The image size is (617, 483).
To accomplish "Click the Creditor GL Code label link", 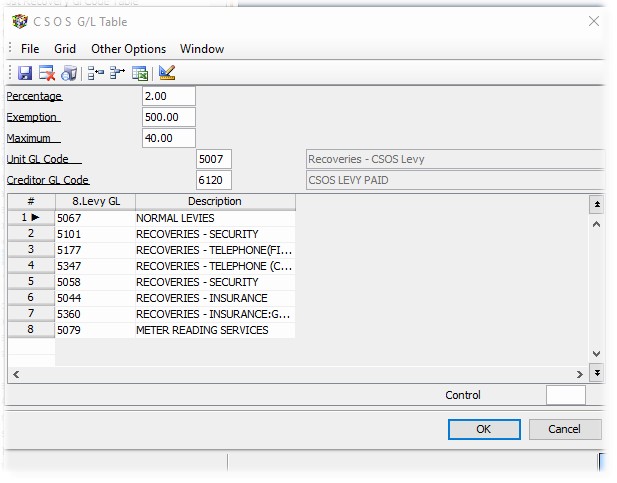I will tap(48, 180).
